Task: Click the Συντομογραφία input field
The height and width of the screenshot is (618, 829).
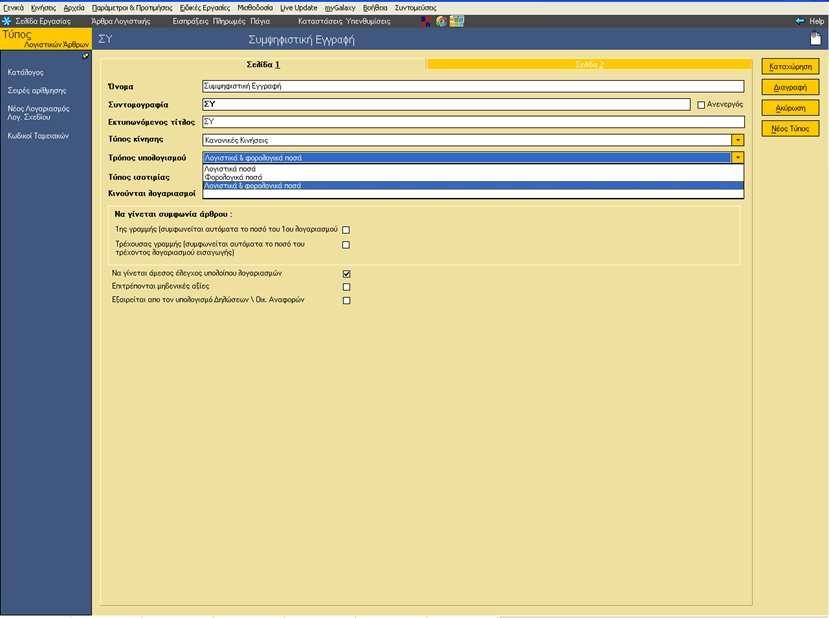Action: pos(446,105)
